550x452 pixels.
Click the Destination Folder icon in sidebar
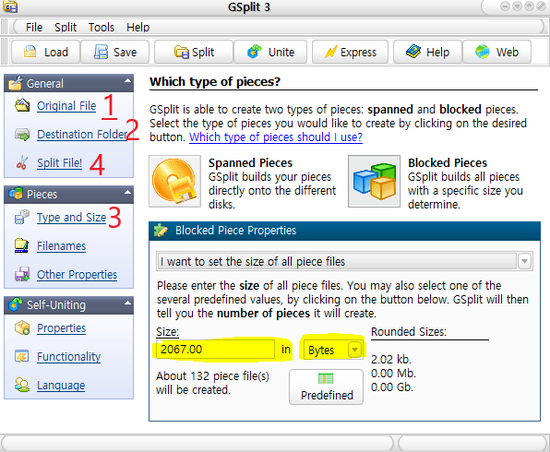22,134
